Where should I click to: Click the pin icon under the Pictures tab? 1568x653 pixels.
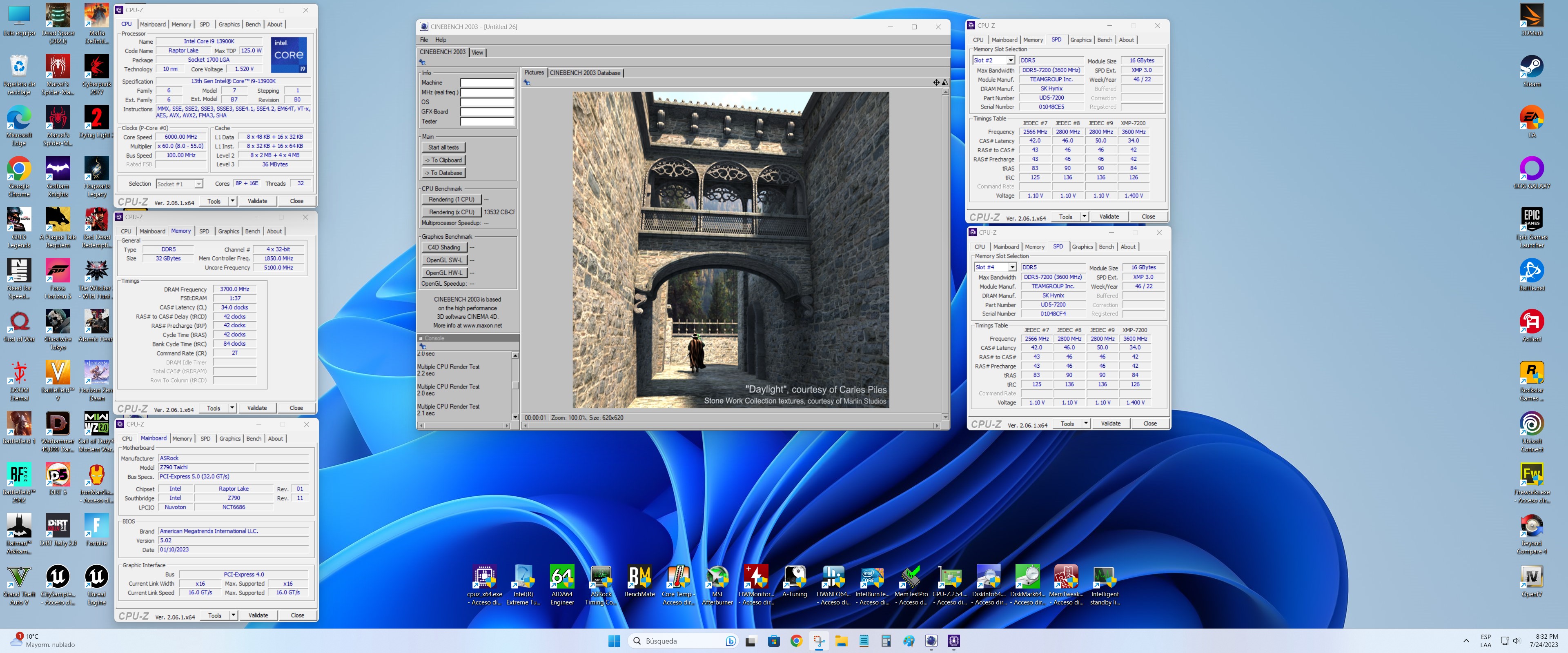click(527, 82)
